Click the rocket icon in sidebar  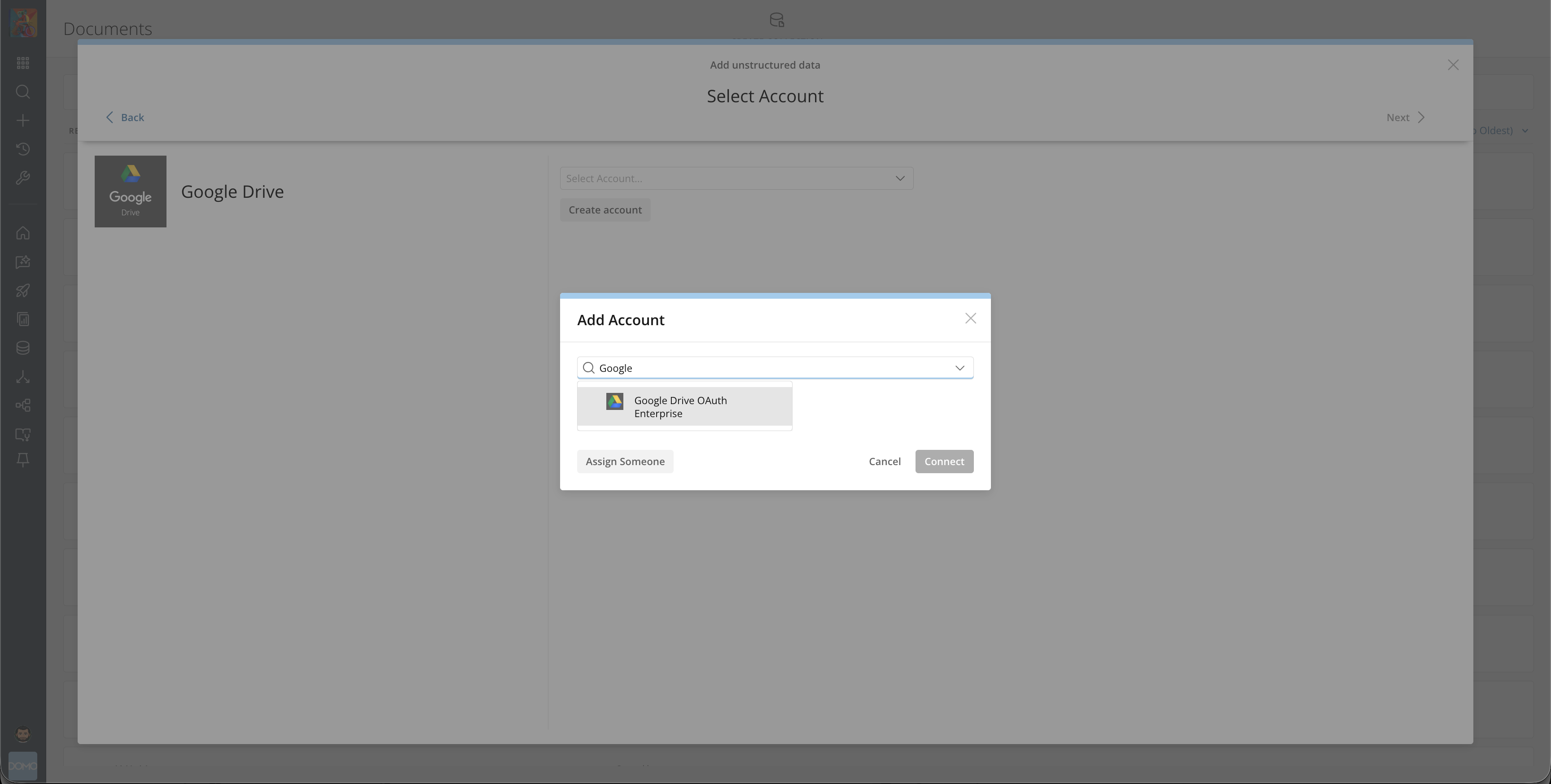(23, 291)
